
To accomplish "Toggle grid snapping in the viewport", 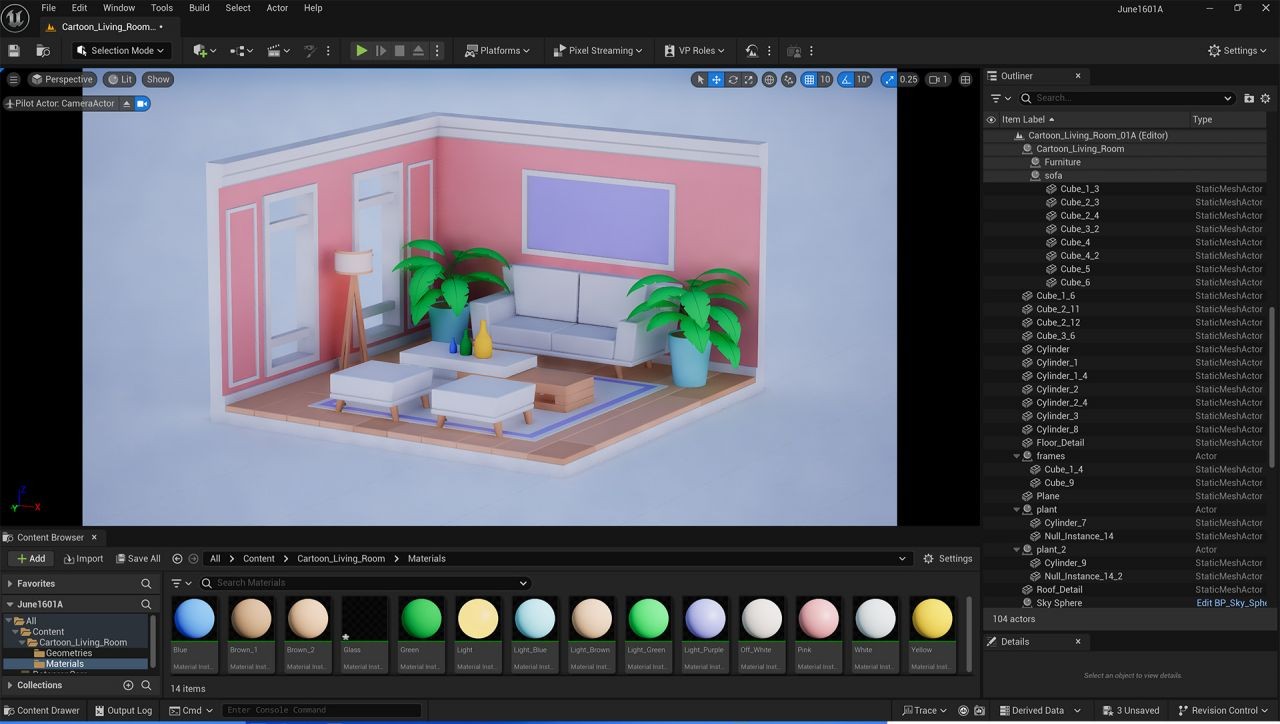I will click(810, 80).
